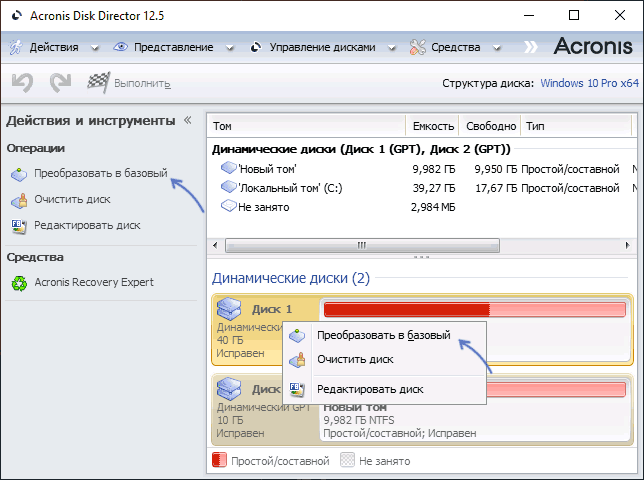
Task: Launch Acronis Recovery Expert from sidebar
Action: [94, 282]
